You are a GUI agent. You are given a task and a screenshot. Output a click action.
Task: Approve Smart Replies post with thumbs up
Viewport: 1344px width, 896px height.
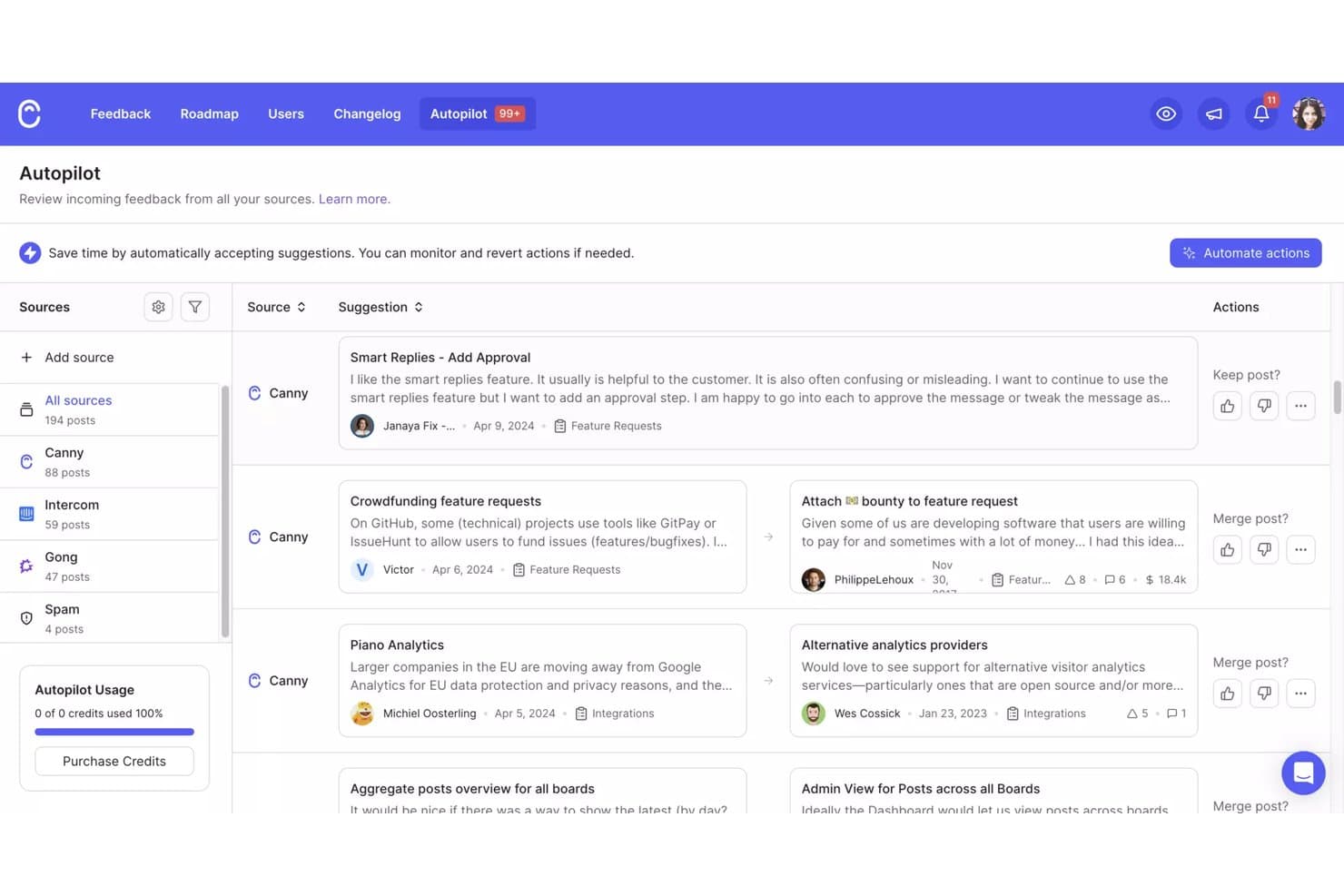tap(1227, 406)
